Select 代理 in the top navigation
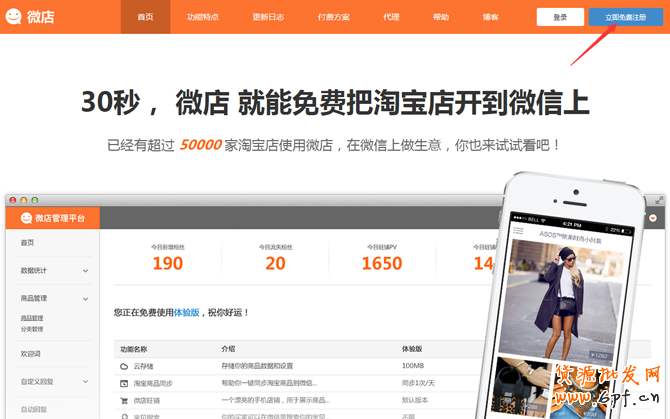Image resolution: width=670 pixels, height=419 pixels. tap(391, 17)
